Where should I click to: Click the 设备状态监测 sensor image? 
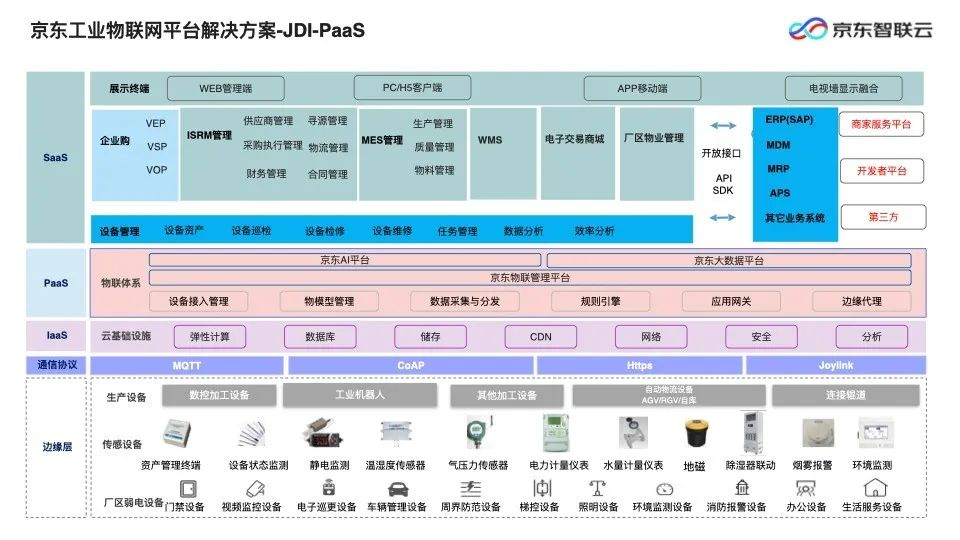[x=252, y=435]
